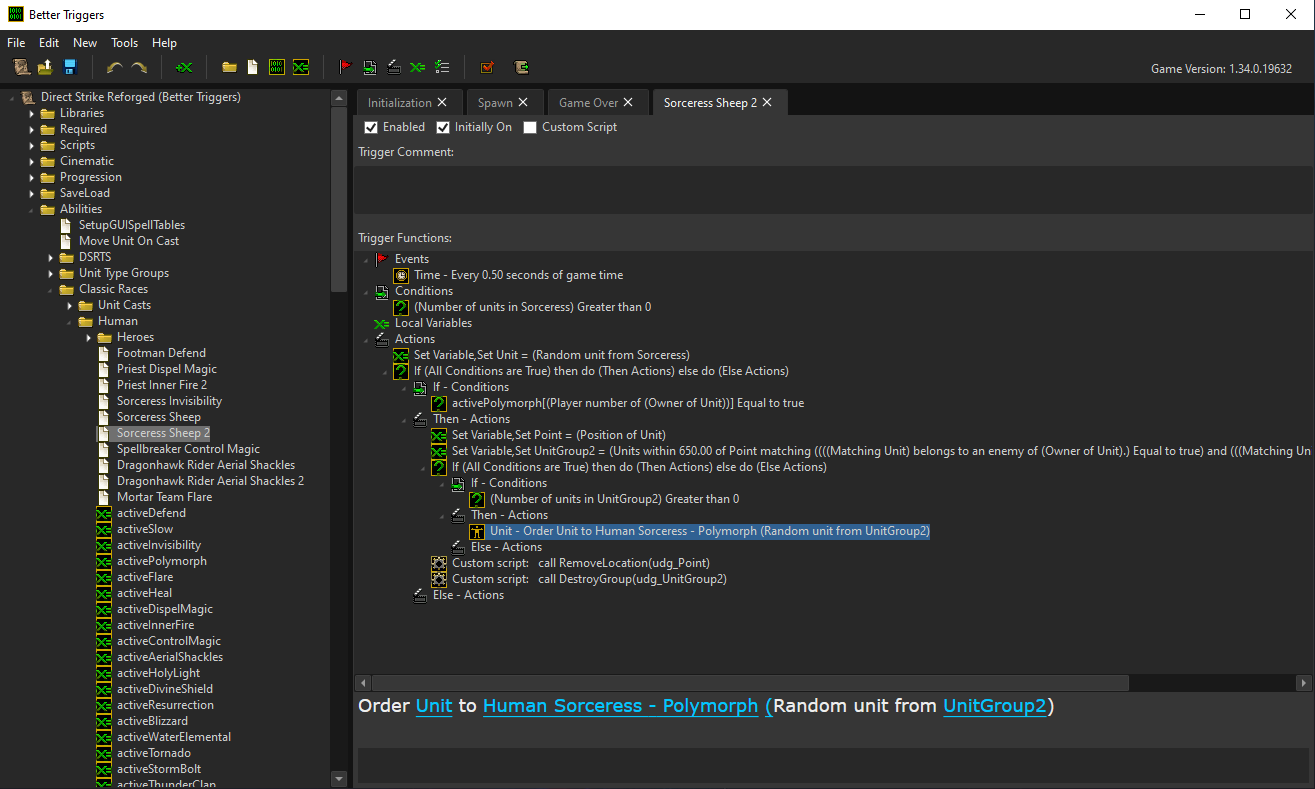The image size is (1315, 789).
Task: Click the New Folder toolbar icon
Action: click(x=229, y=67)
